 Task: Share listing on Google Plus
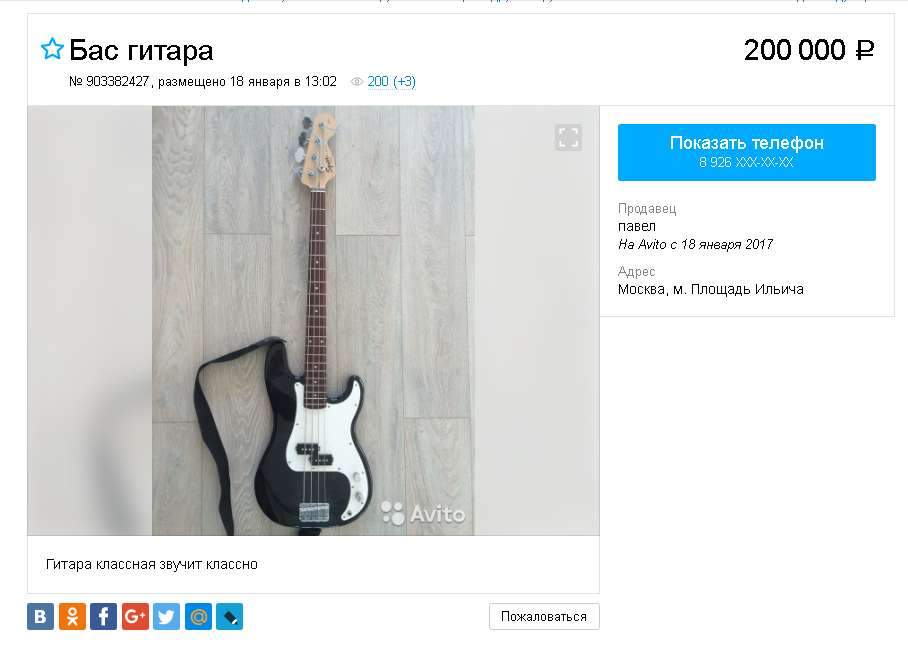(x=135, y=616)
